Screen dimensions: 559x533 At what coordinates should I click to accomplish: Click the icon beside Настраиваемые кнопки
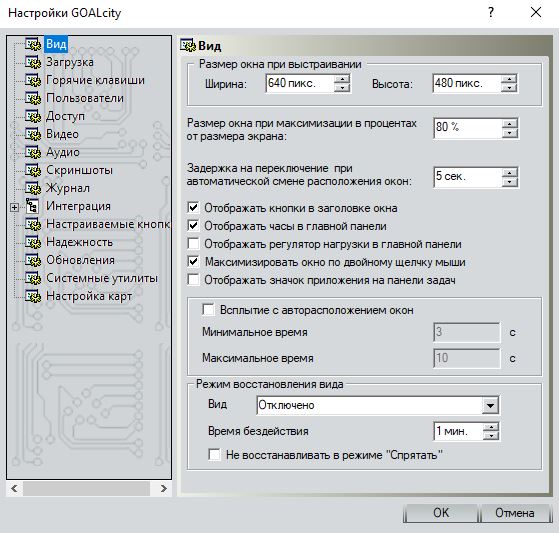click(x=33, y=224)
